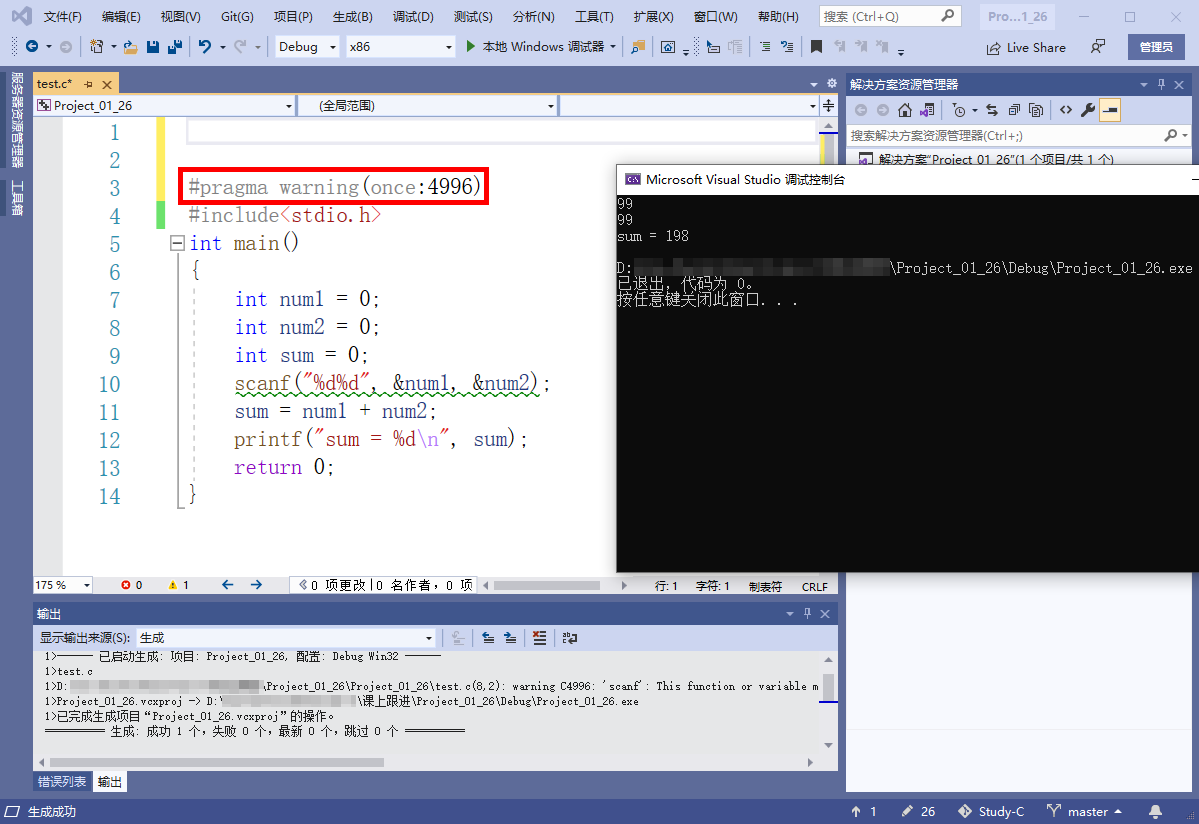Click the Live Share button
Viewport: 1199px width, 824px height.
click(1026, 47)
